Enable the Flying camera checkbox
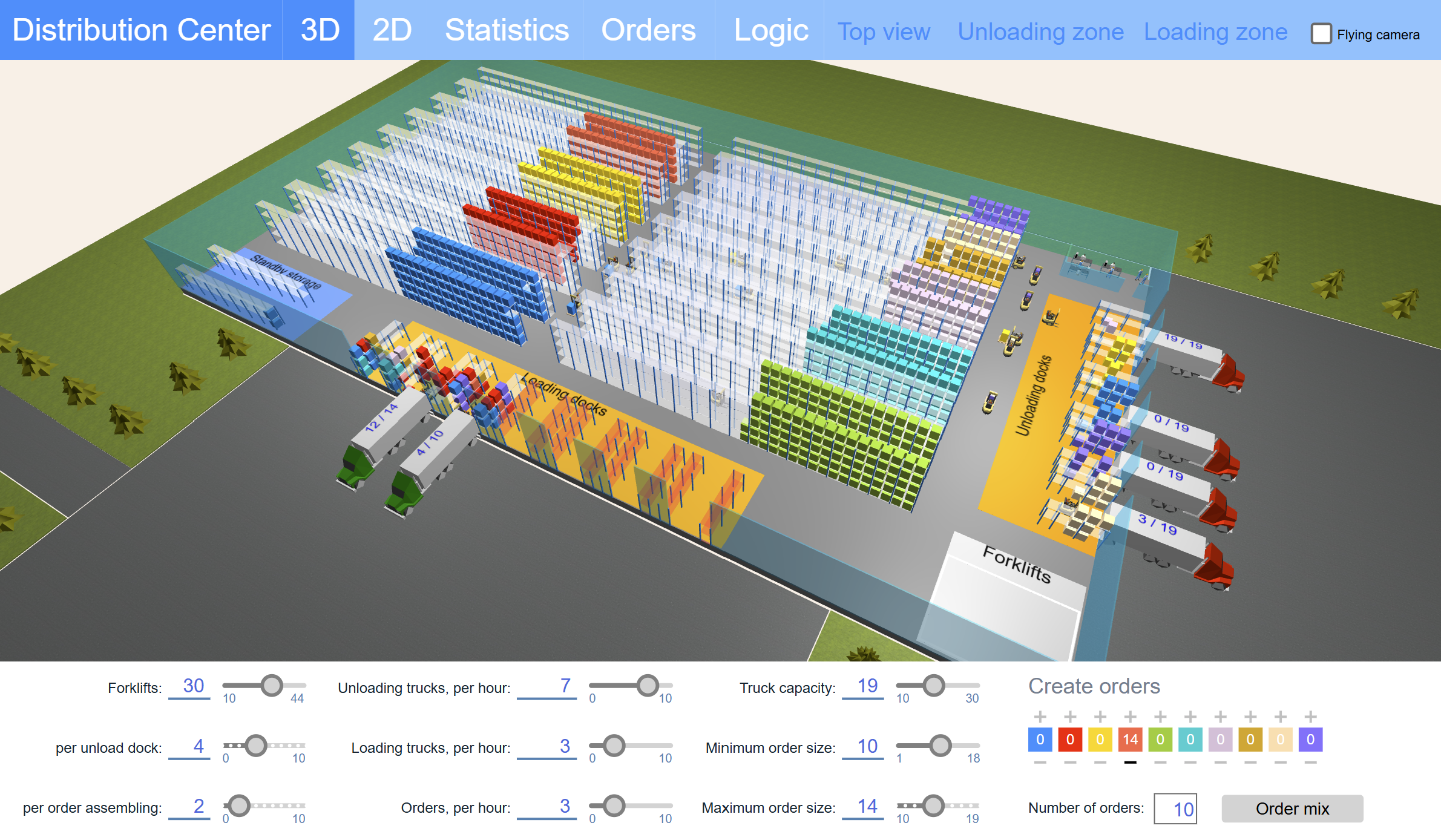The width and height of the screenshot is (1441, 840). click(x=1321, y=34)
